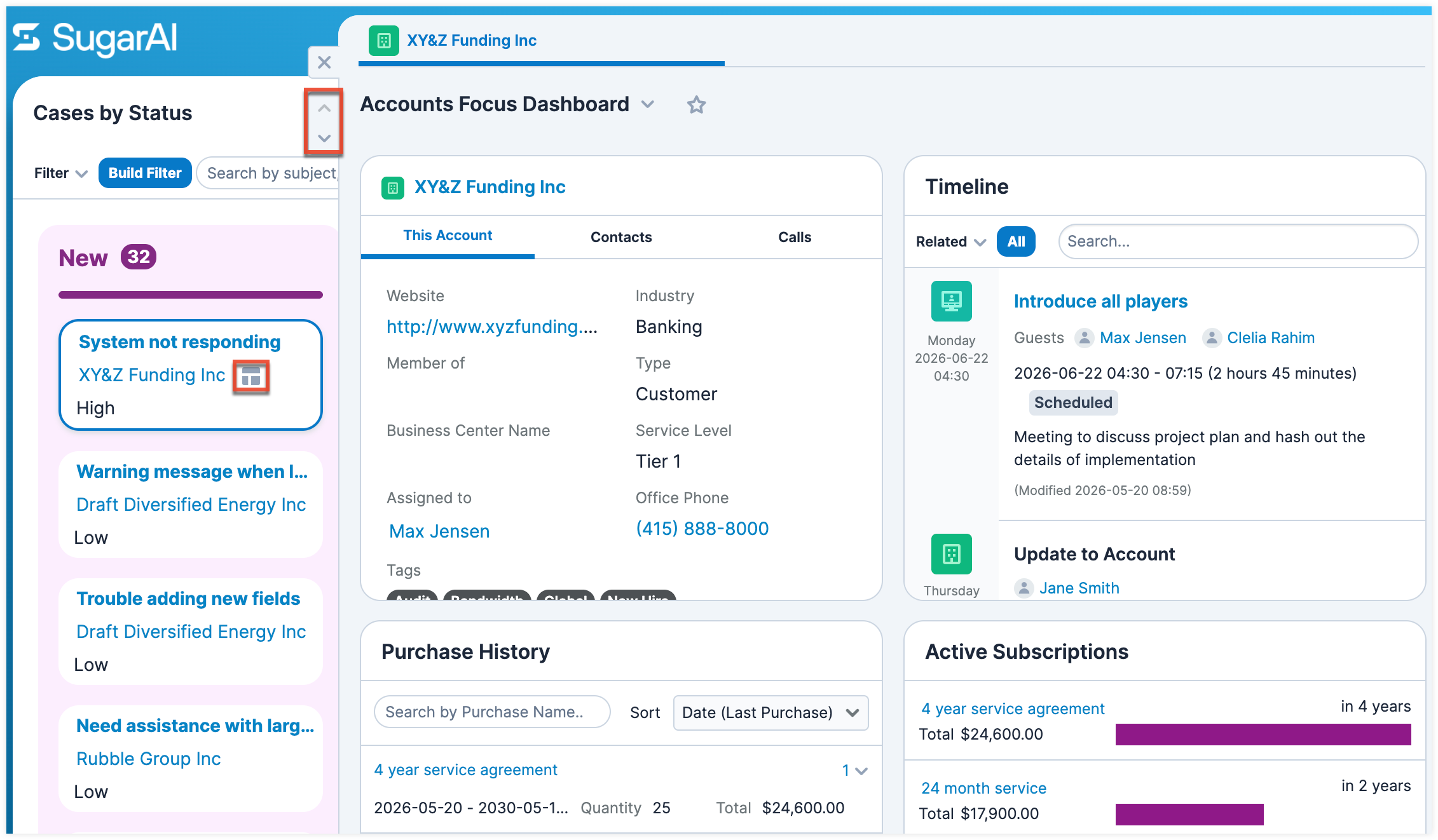Click the Update to Account heading
The image size is (1438, 840).
tap(1094, 554)
